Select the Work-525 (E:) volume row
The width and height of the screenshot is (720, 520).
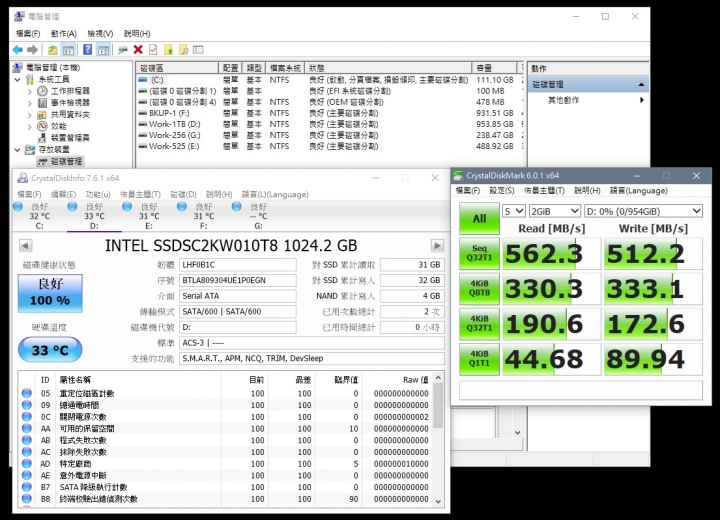pyautogui.click(x=329, y=146)
